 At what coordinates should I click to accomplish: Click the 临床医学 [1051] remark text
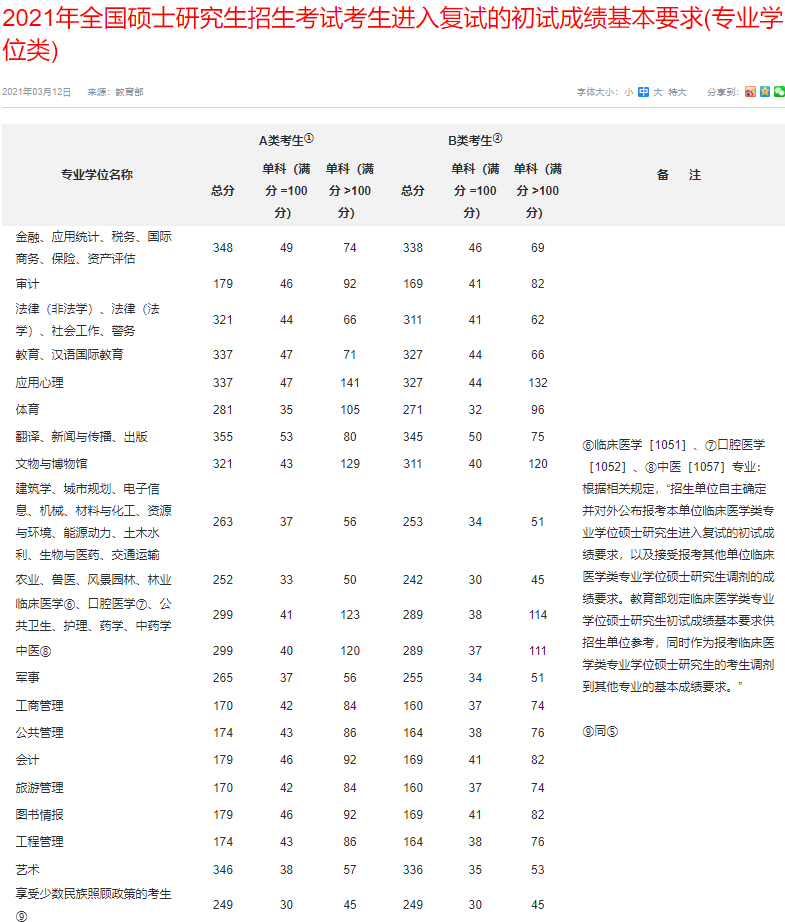622,445
